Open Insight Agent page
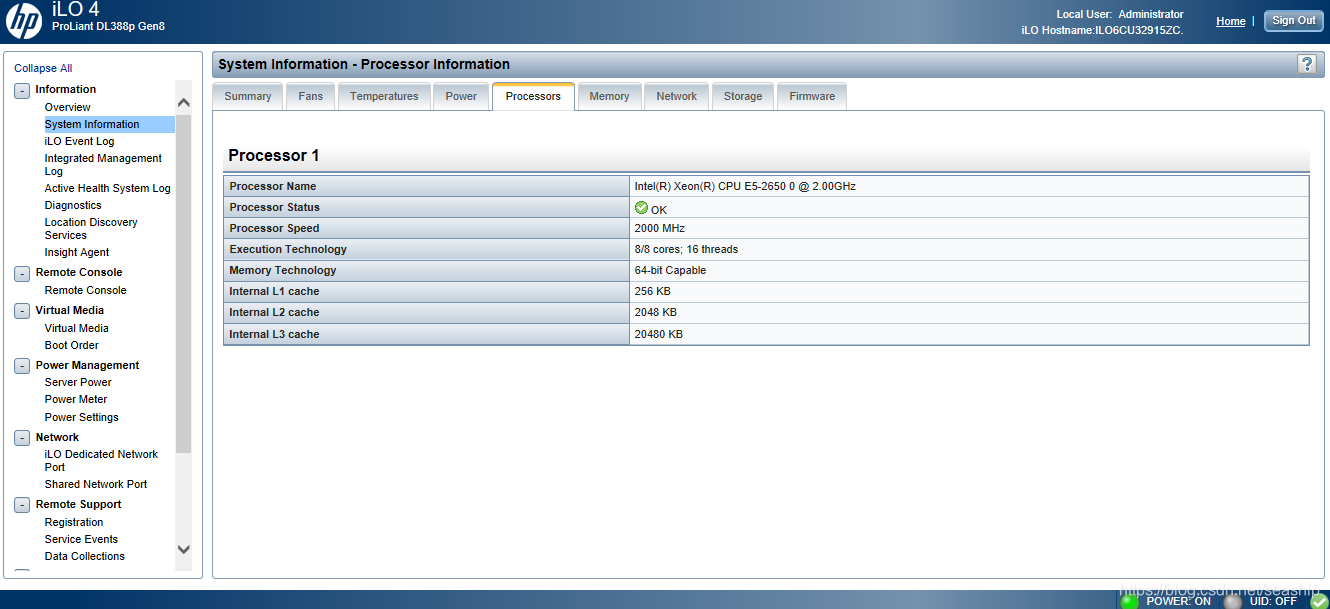Image resolution: width=1330 pixels, height=609 pixels. 77,252
